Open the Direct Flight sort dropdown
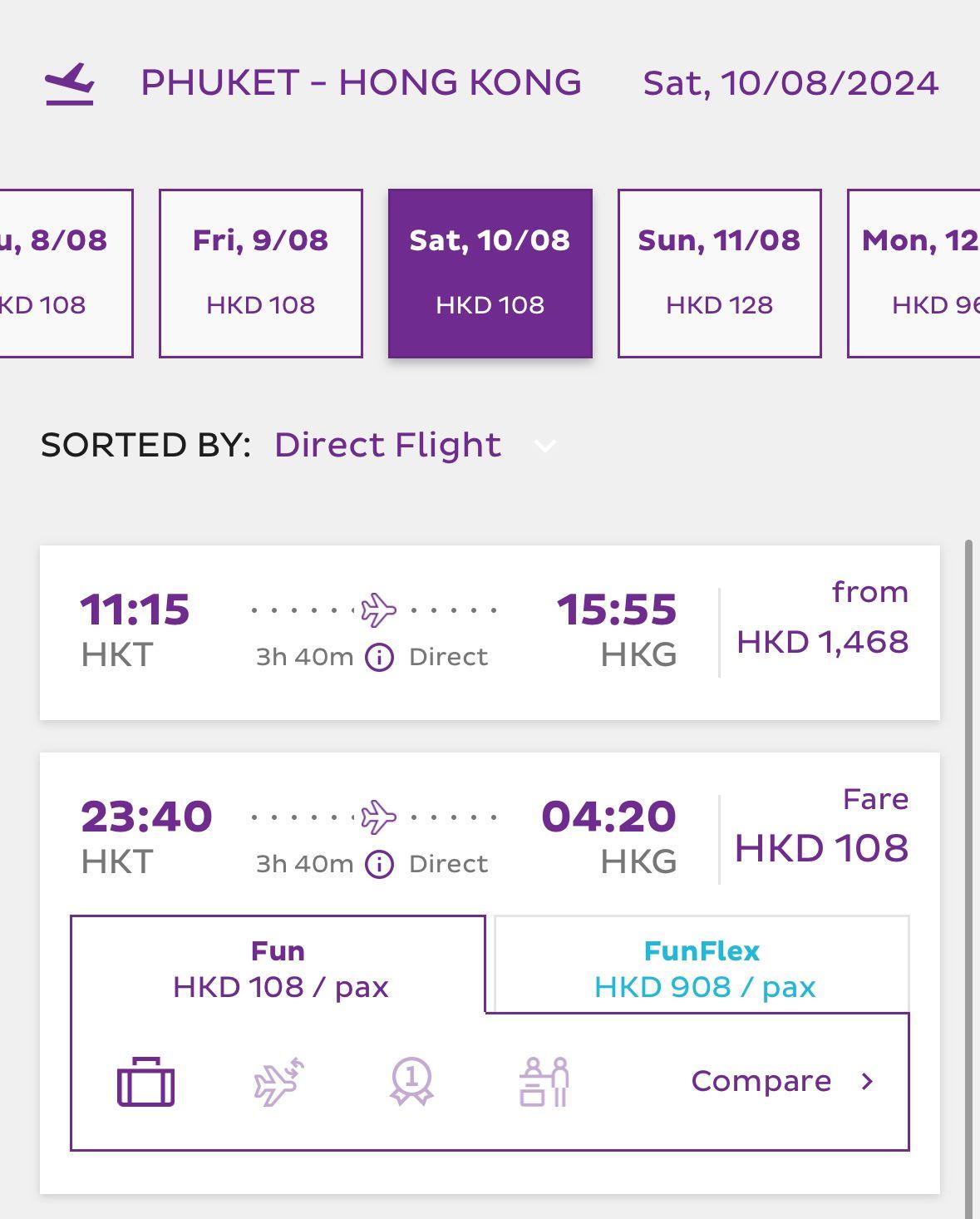Viewport: 980px width, 1219px height. 387,446
